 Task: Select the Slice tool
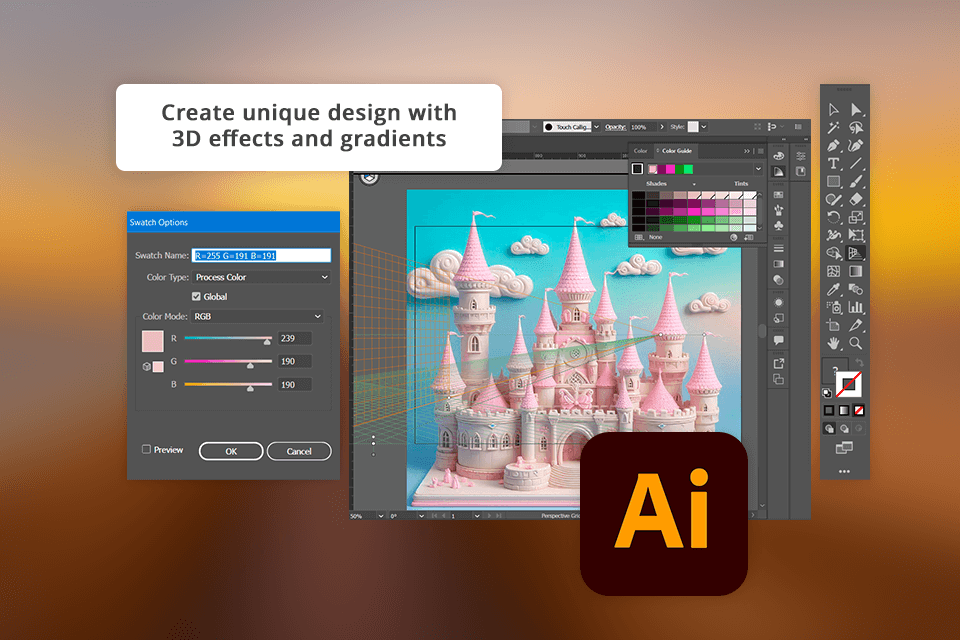856,325
